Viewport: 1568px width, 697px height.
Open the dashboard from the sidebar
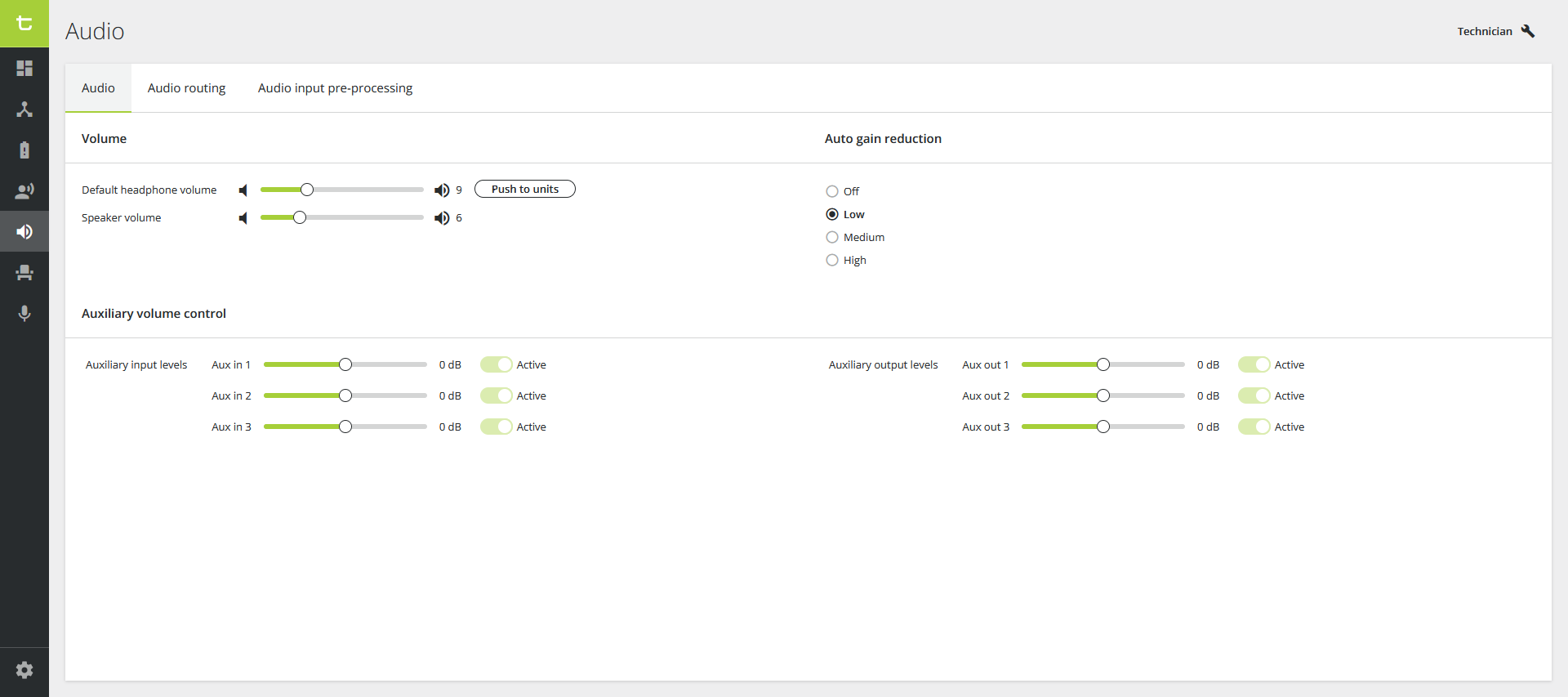[24, 69]
